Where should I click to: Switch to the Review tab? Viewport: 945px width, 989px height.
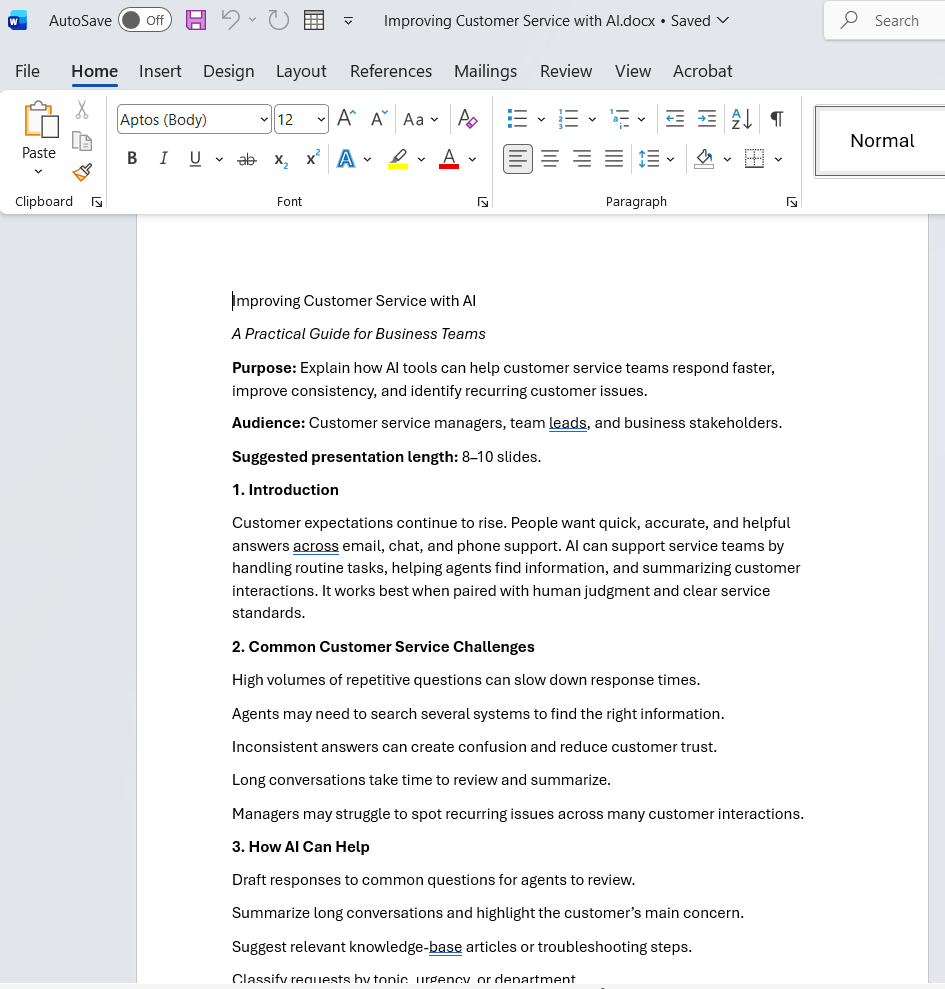pyautogui.click(x=565, y=71)
